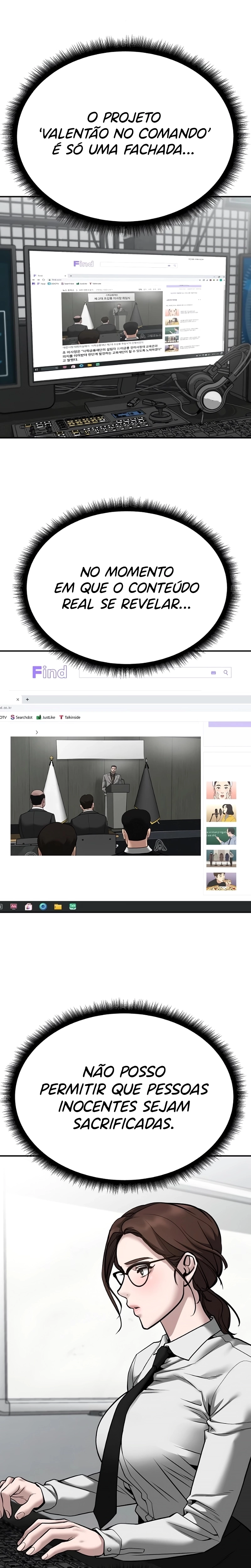Image resolution: width=251 pixels, height=1568 pixels.
Task: Launch the store bag icon on taskbar
Action: click(x=28, y=906)
